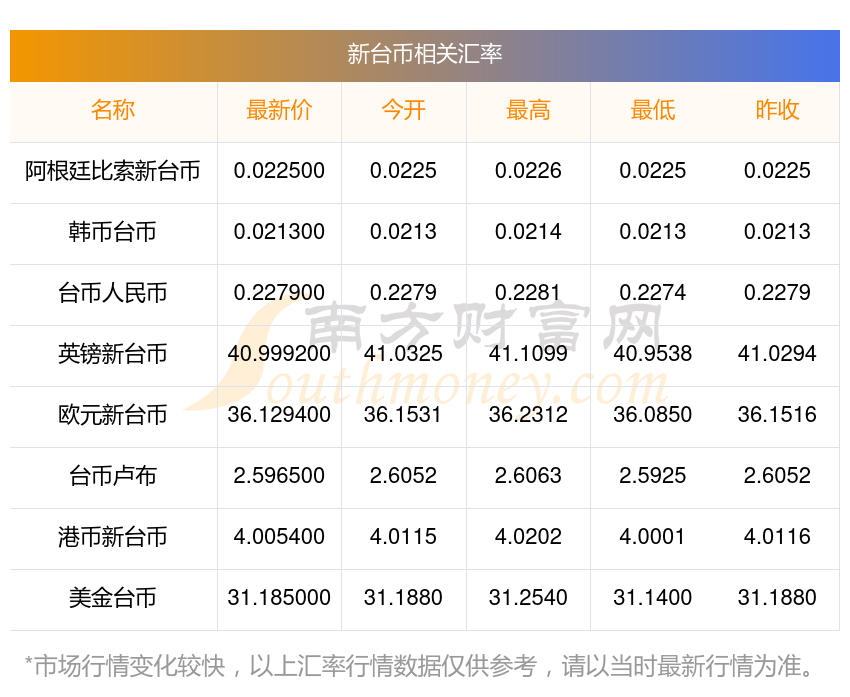This screenshot has width=850, height=697.
Task: Open the 阿根廷比索新台币 row name
Action: click(x=113, y=171)
